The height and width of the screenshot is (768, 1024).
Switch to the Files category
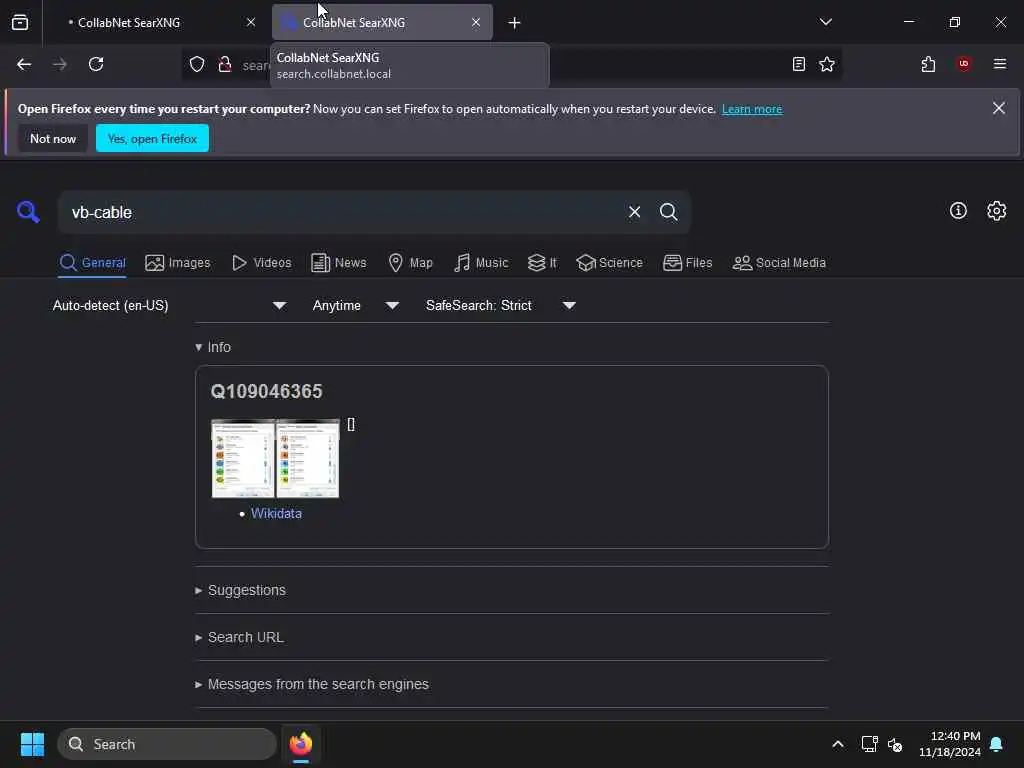(x=688, y=263)
